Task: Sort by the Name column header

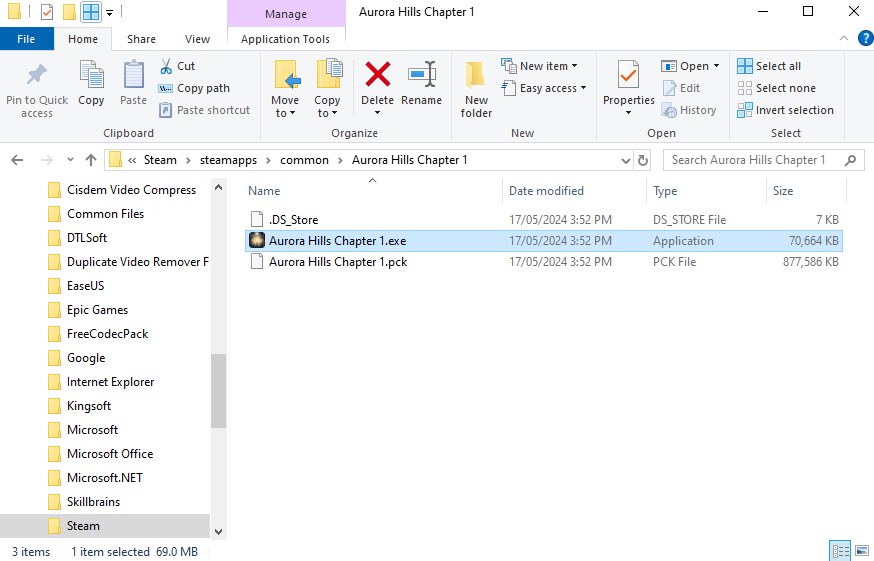Action: tap(372, 191)
